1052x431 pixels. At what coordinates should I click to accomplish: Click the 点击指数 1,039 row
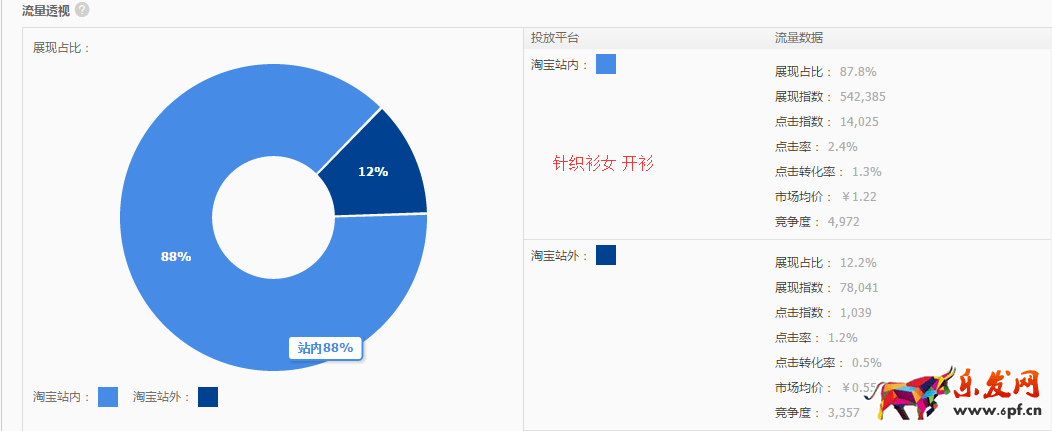point(816,312)
